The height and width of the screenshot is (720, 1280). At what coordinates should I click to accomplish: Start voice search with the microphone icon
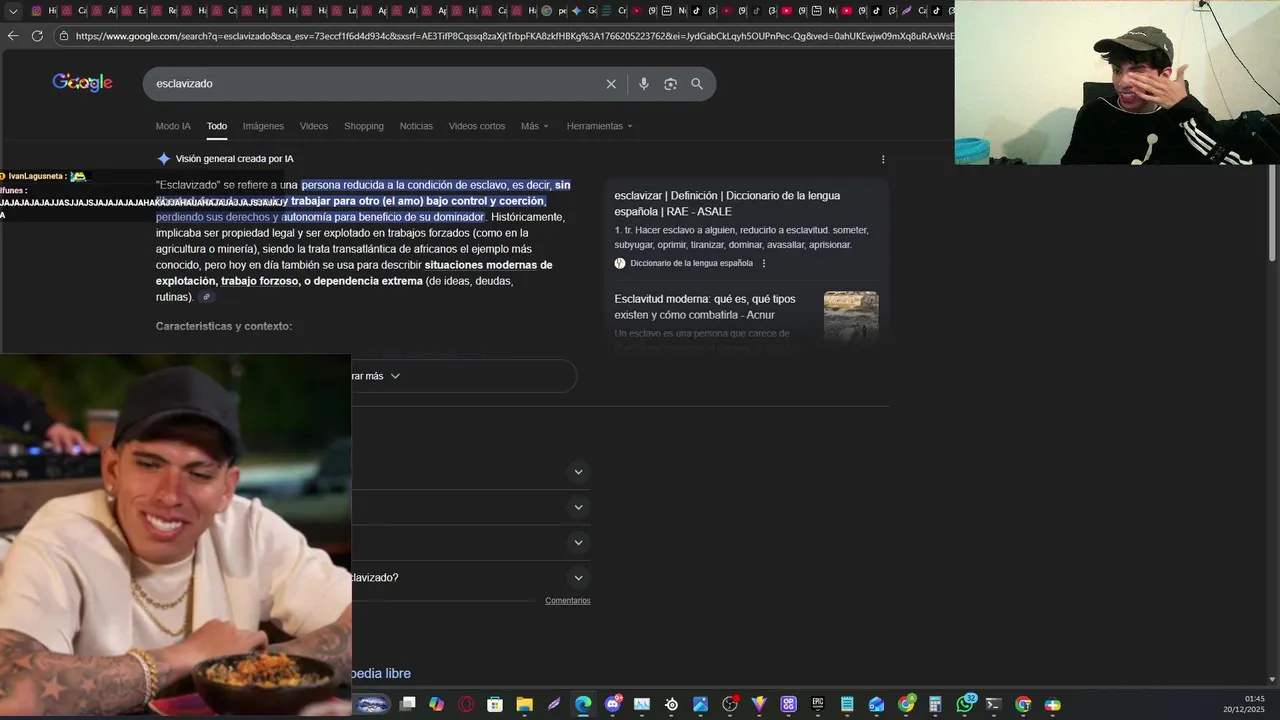[x=644, y=84]
